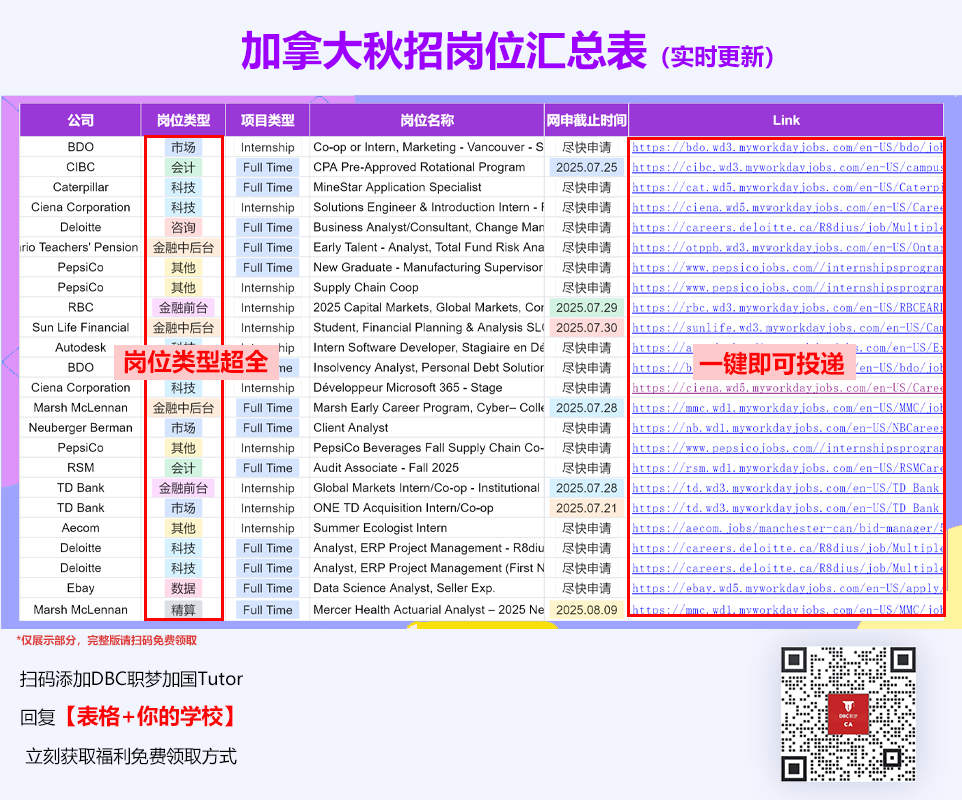Image resolution: width=962 pixels, height=800 pixels.
Task: Click the 2025.07.25 deadline cell
Action: 587,167
